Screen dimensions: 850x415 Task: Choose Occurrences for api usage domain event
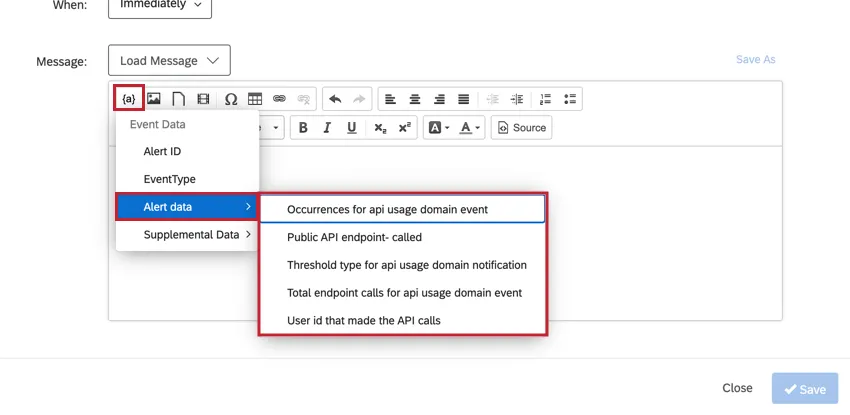click(402, 209)
